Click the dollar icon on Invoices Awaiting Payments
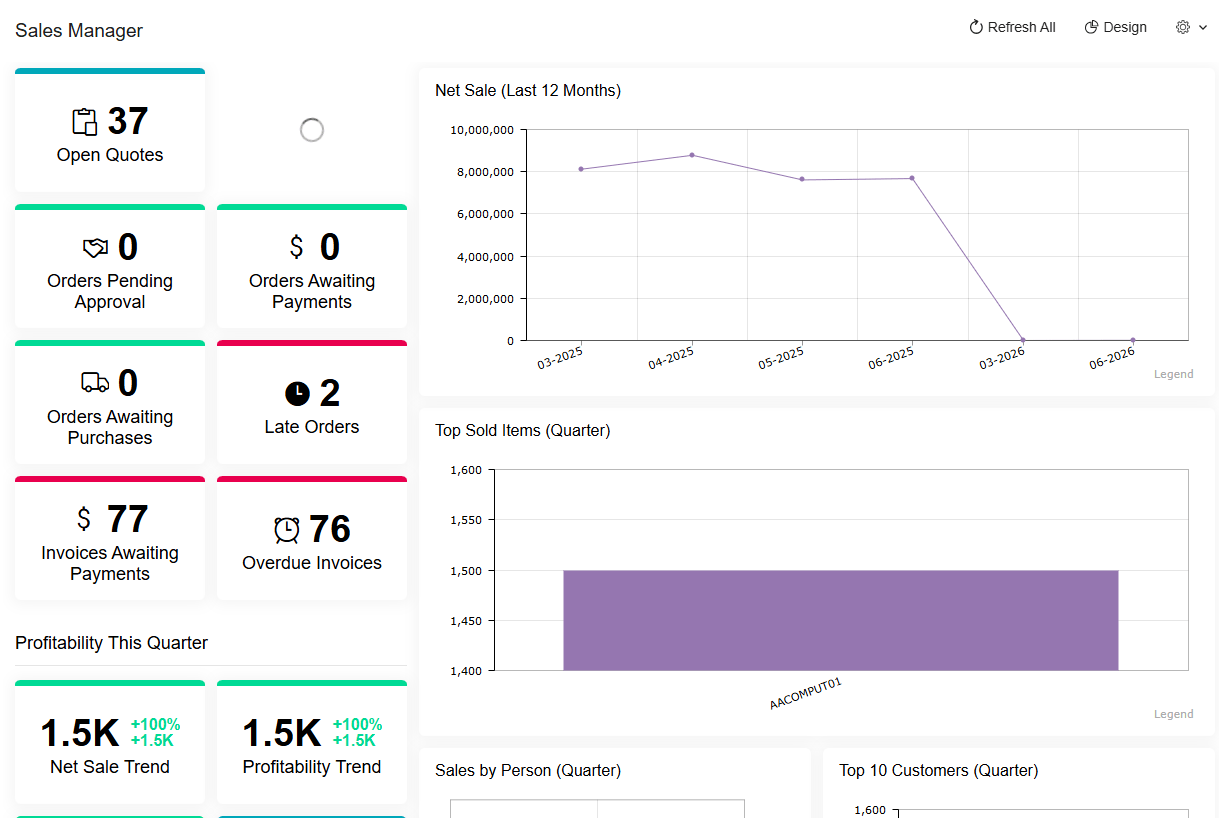 point(84,519)
